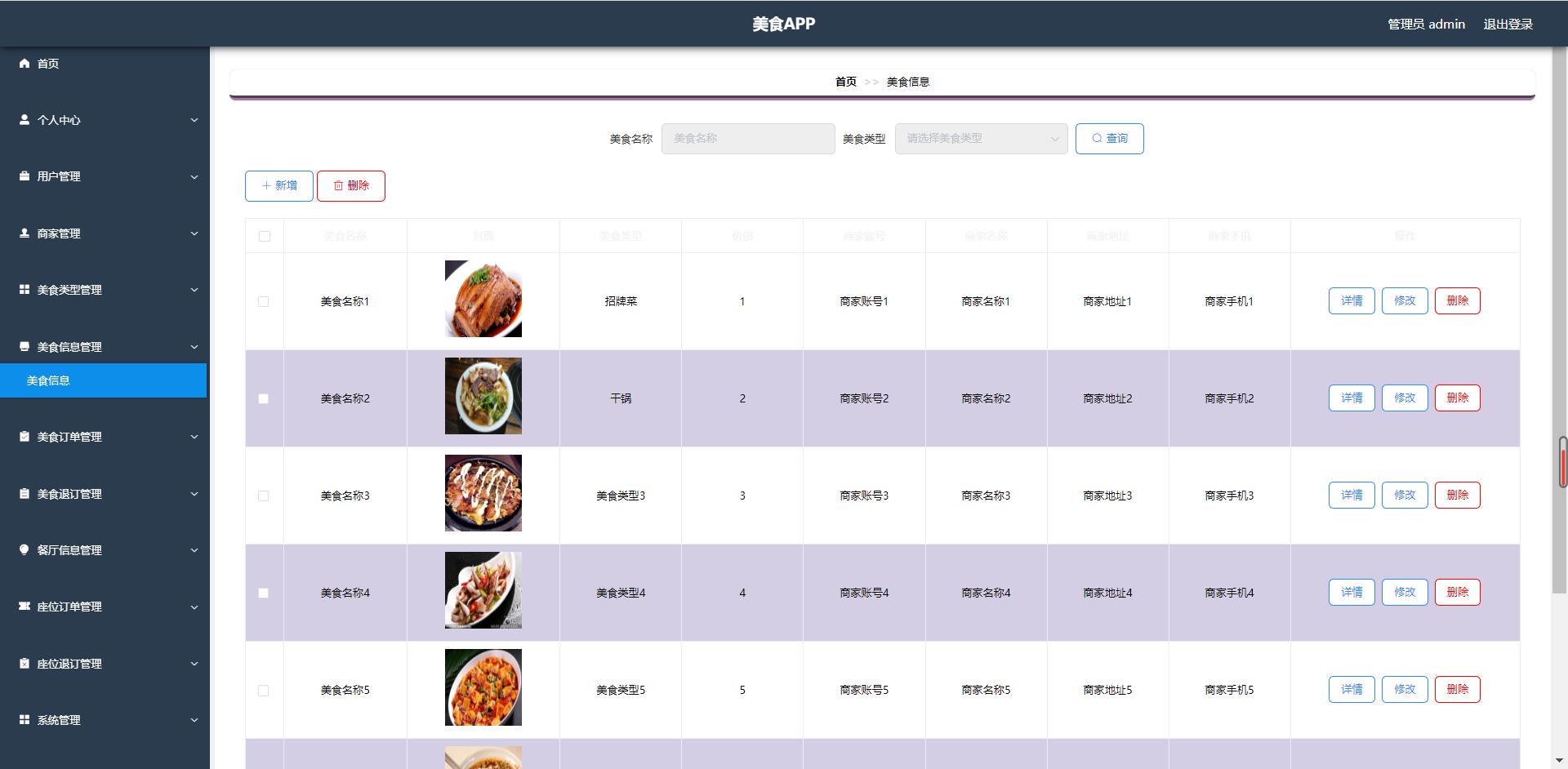Select the 美食订单管理 clipboard icon
Screen dimensions: 1568x769
(x=24, y=437)
